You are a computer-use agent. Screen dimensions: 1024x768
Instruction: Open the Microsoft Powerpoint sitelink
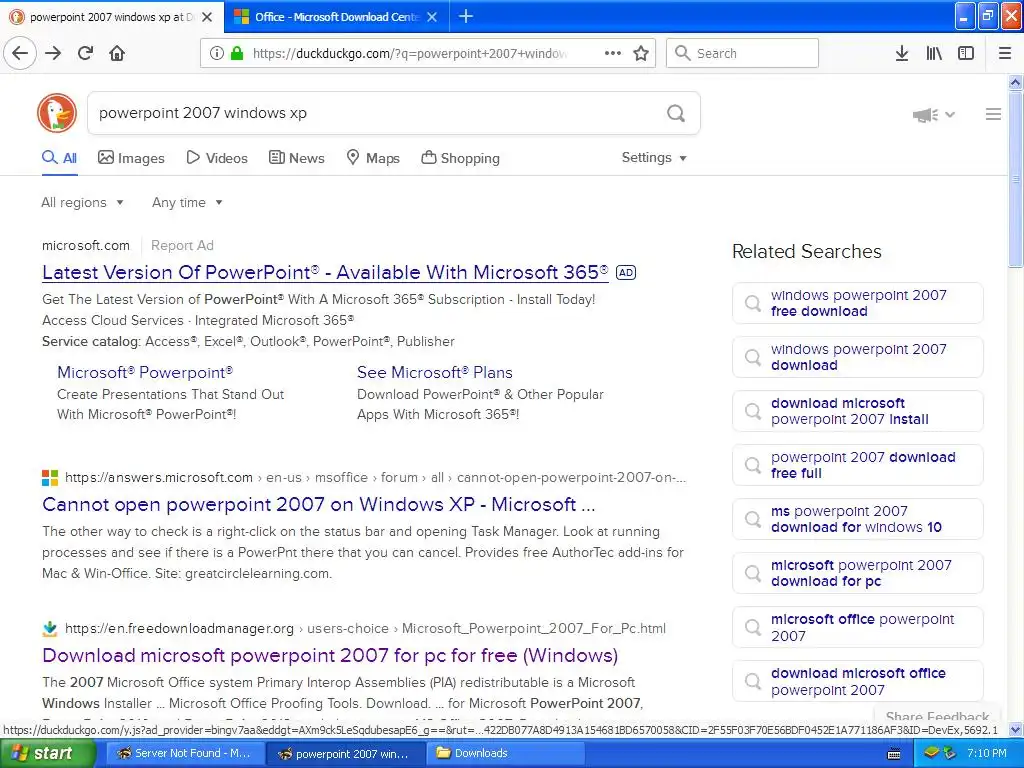point(145,372)
